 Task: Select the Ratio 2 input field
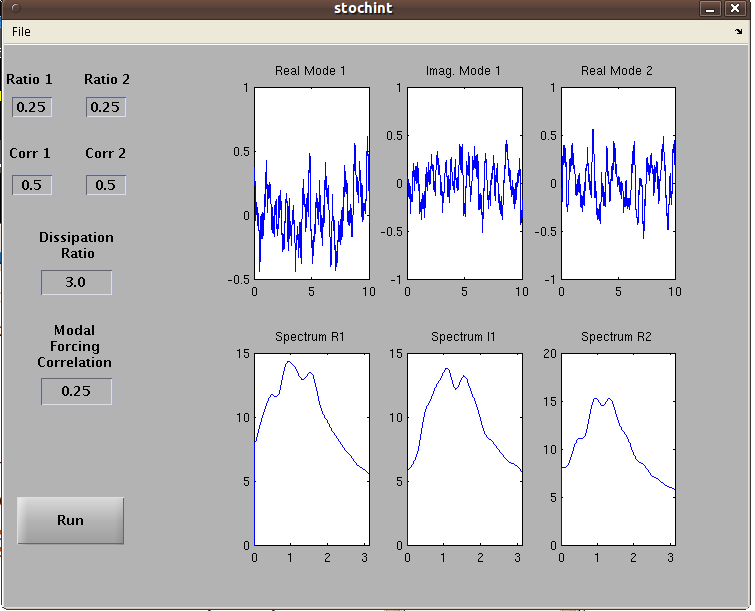(105, 107)
